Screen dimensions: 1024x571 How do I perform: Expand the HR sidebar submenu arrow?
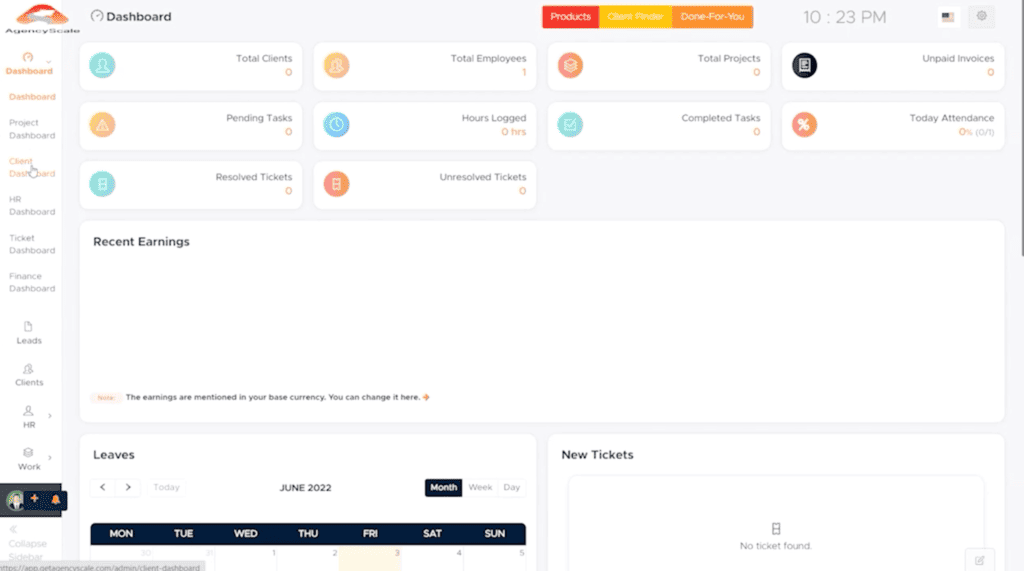(50, 416)
